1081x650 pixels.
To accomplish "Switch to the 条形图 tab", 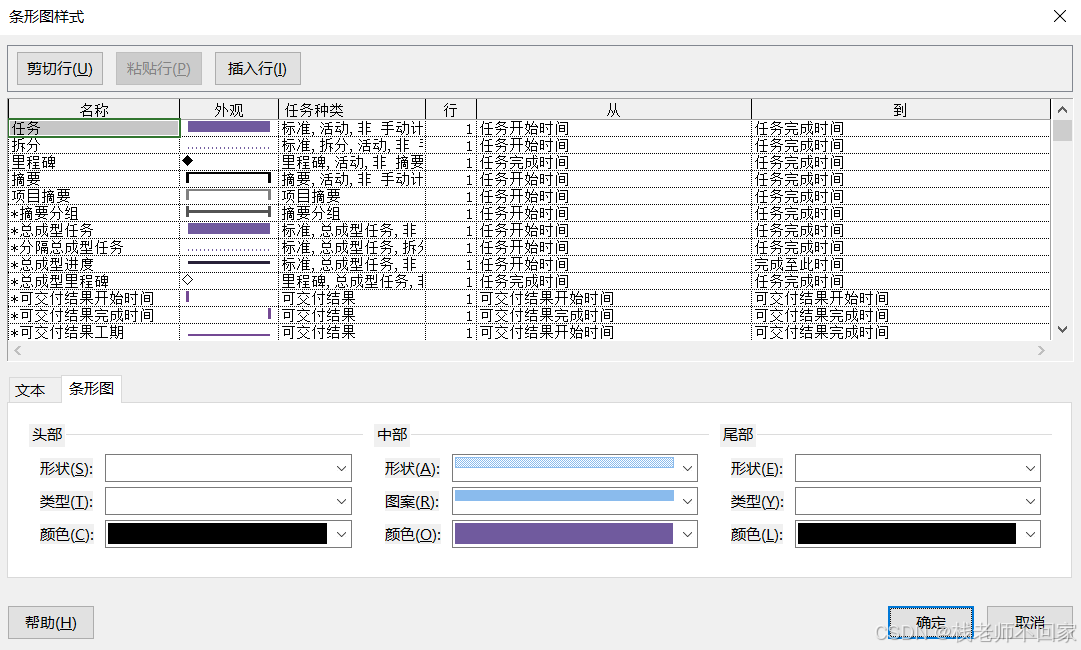I will pos(91,389).
